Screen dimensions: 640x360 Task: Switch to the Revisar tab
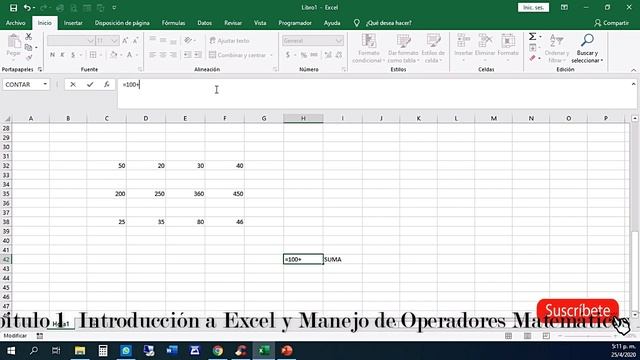[x=233, y=23]
